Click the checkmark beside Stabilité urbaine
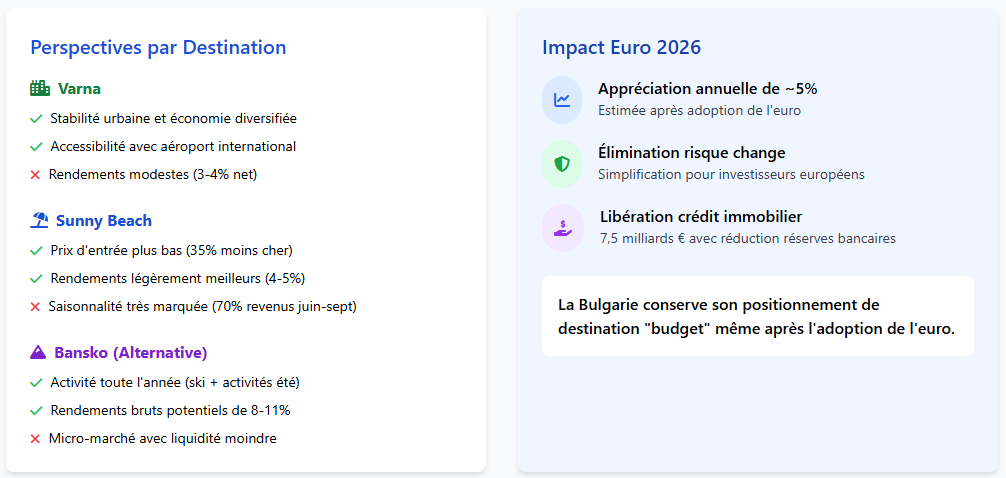This screenshot has width=1006, height=478. pos(36,119)
